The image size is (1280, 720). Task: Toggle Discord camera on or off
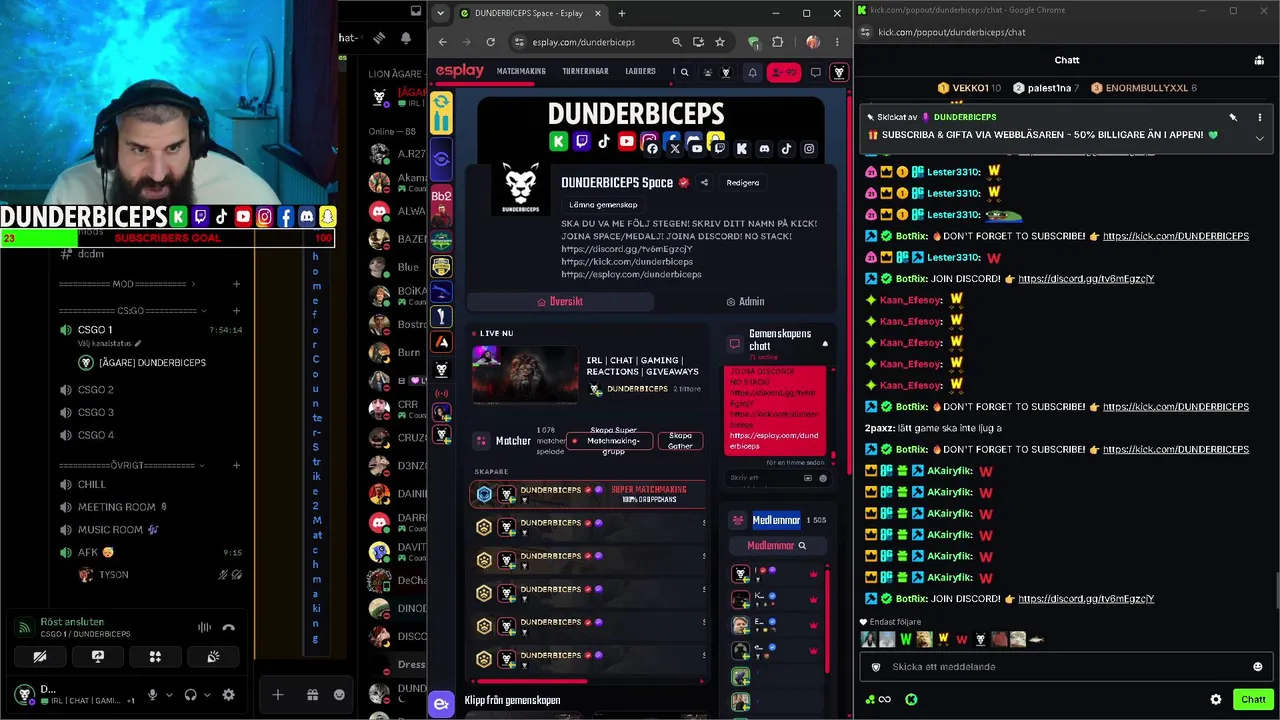click(40, 657)
